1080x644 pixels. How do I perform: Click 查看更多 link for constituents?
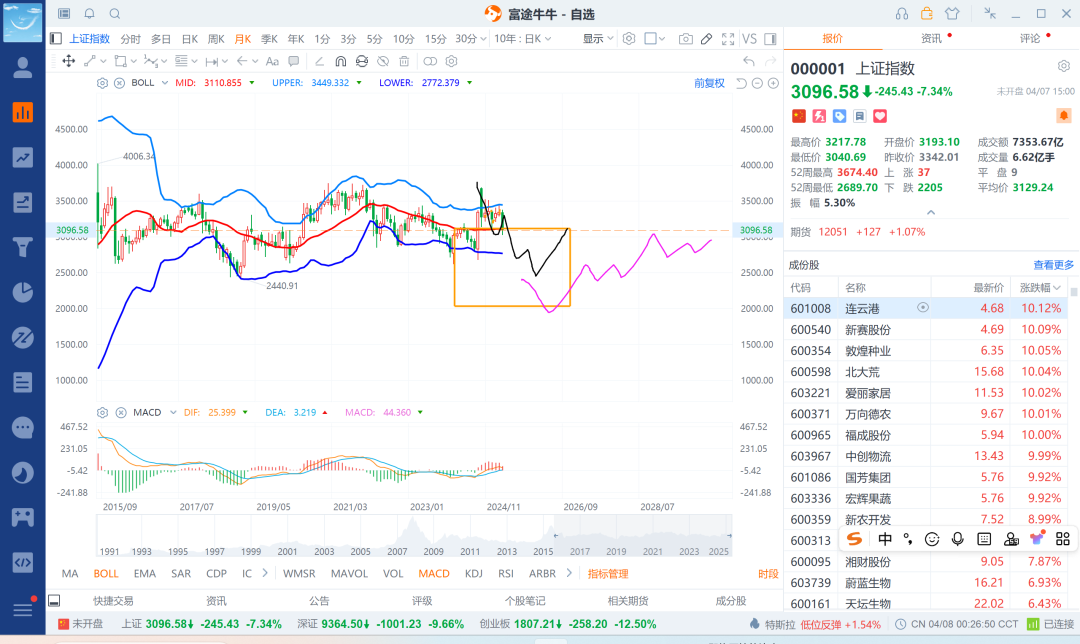point(1053,264)
